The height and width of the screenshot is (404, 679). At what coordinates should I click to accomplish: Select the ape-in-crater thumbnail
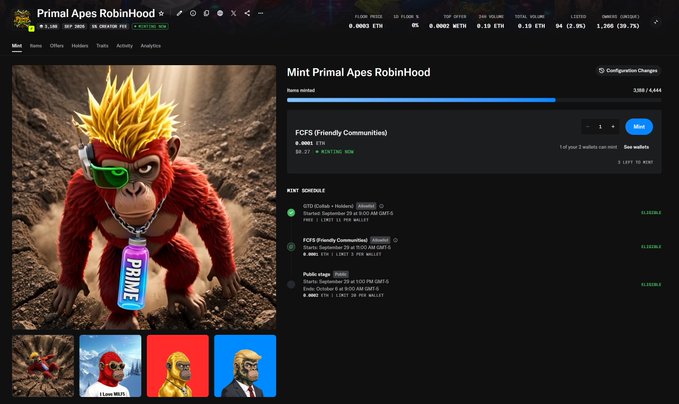pyautogui.click(x=43, y=366)
